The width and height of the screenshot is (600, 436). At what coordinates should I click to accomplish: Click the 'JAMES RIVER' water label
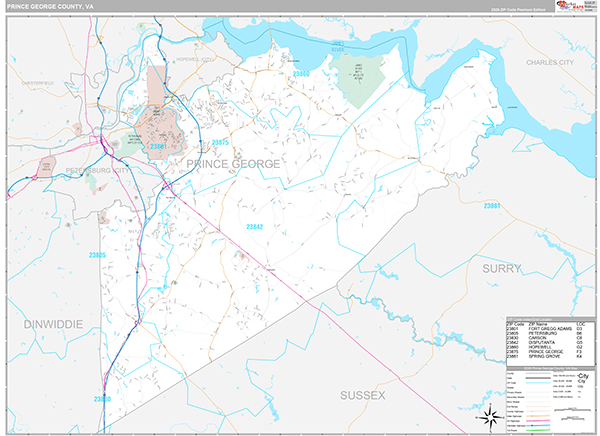(x=338, y=46)
